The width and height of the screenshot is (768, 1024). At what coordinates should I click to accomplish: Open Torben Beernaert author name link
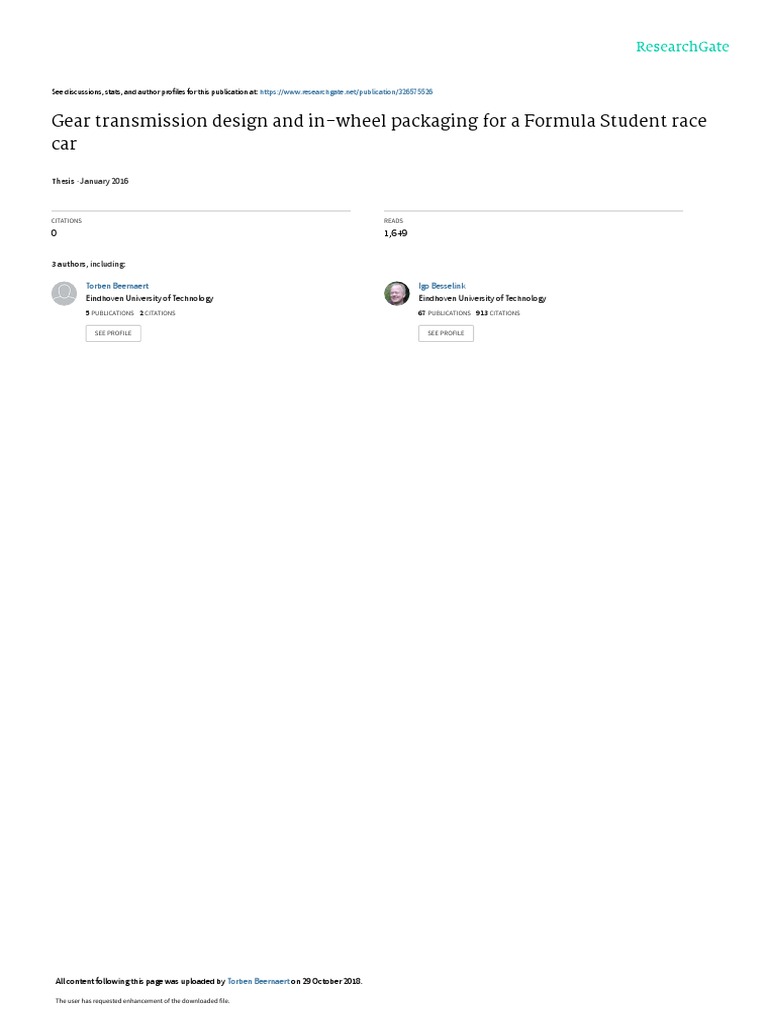pos(117,286)
